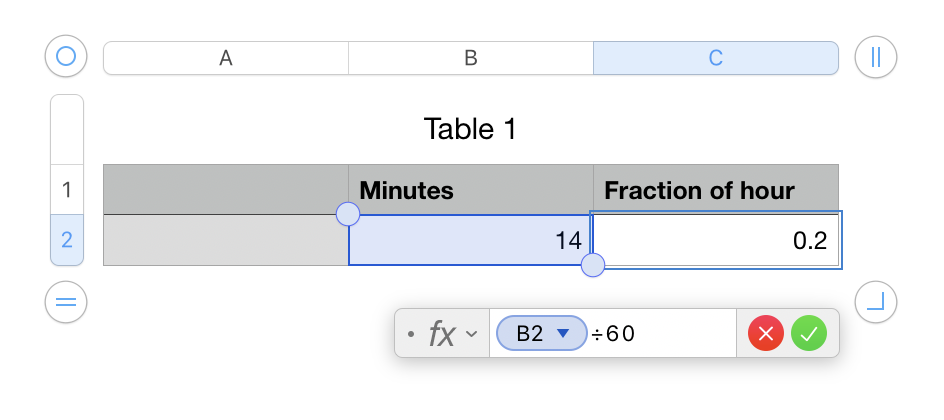Viewport: 944px width, 420px height.
Task: Click the Fraction of hour header cell
Action: tap(715, 190)
